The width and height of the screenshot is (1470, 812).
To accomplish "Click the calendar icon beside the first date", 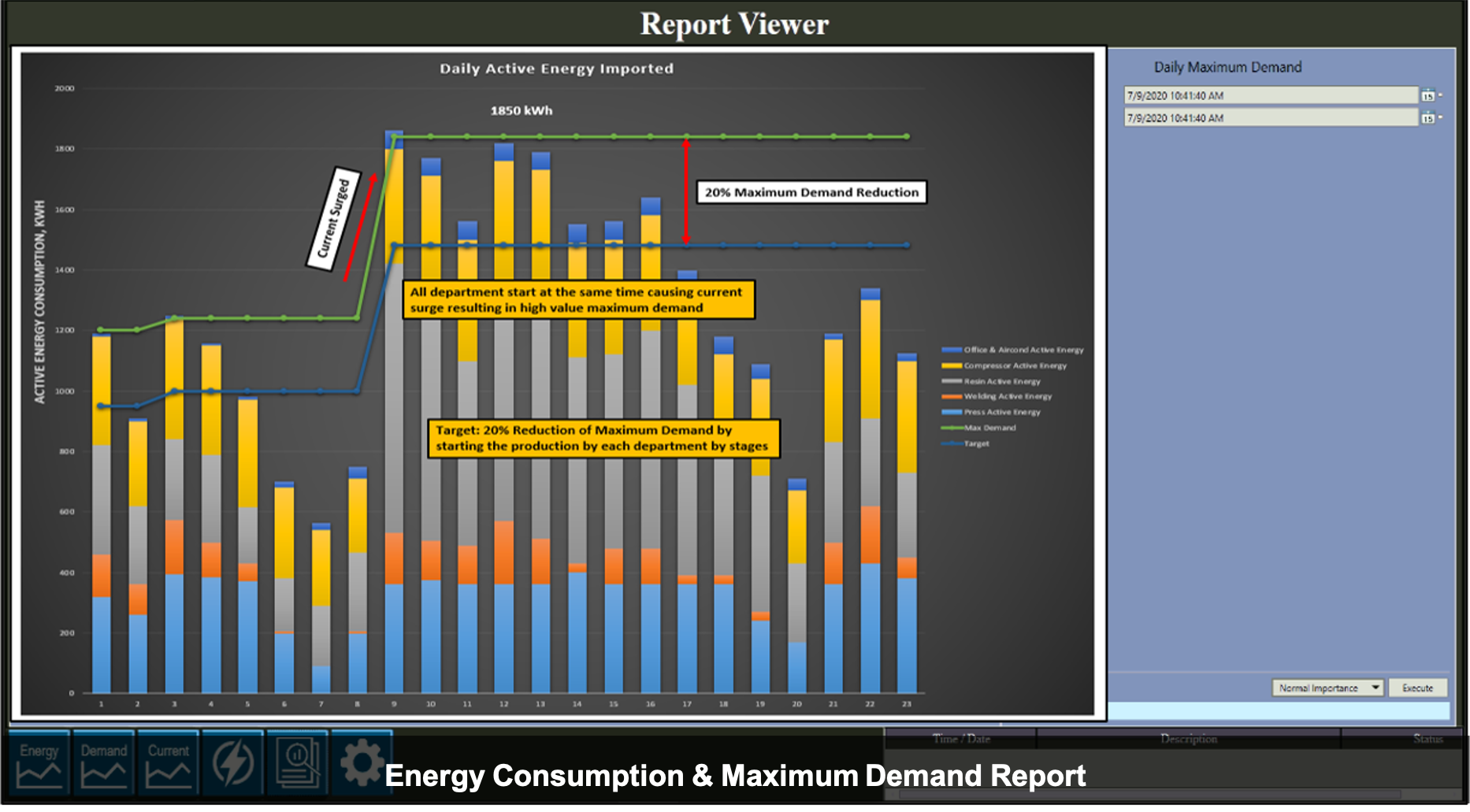I will 1428,95.
